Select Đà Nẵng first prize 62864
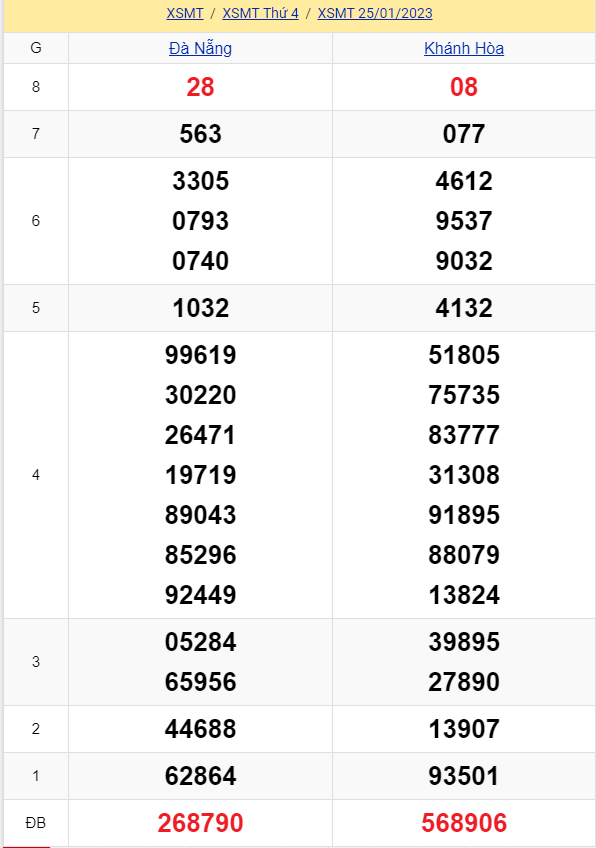596x848 pixels. coord(201,776)
